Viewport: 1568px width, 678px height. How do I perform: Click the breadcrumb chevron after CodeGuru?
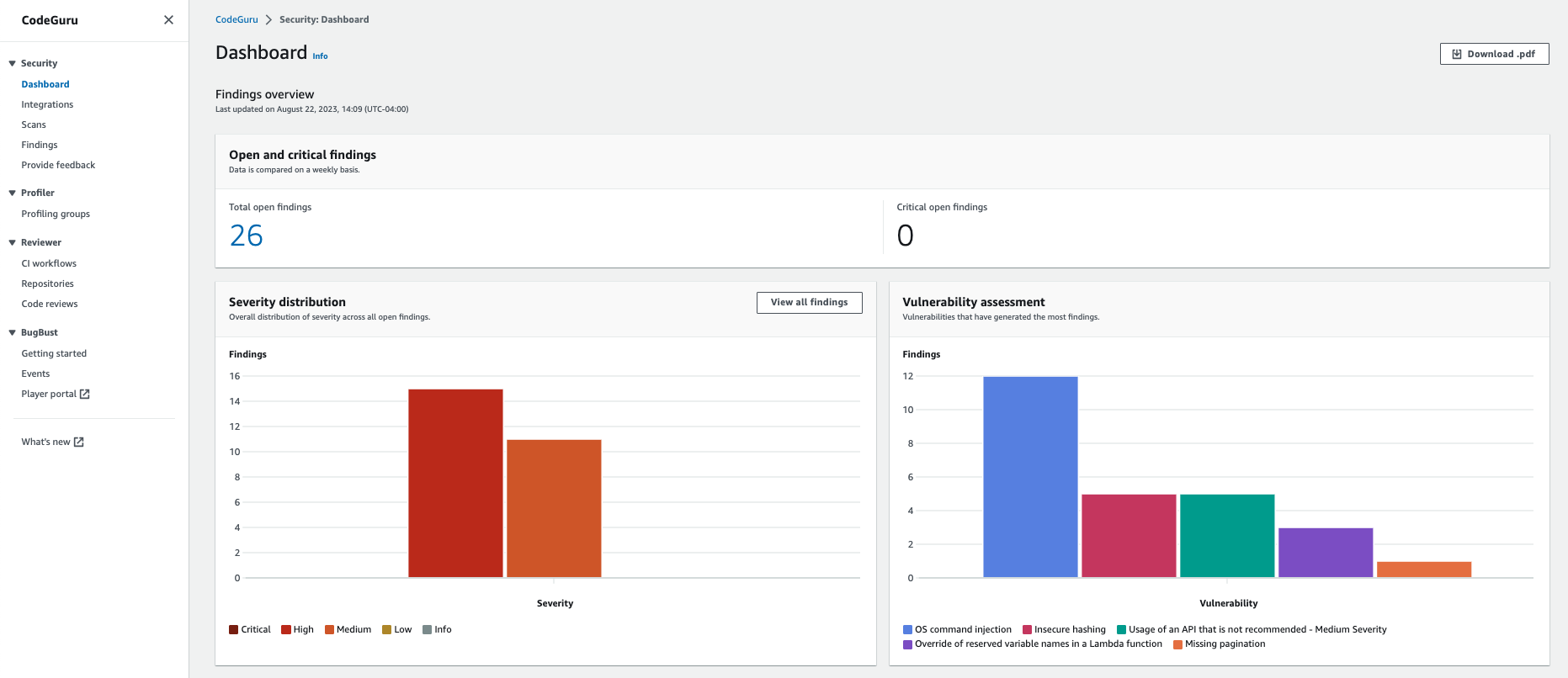268,19
